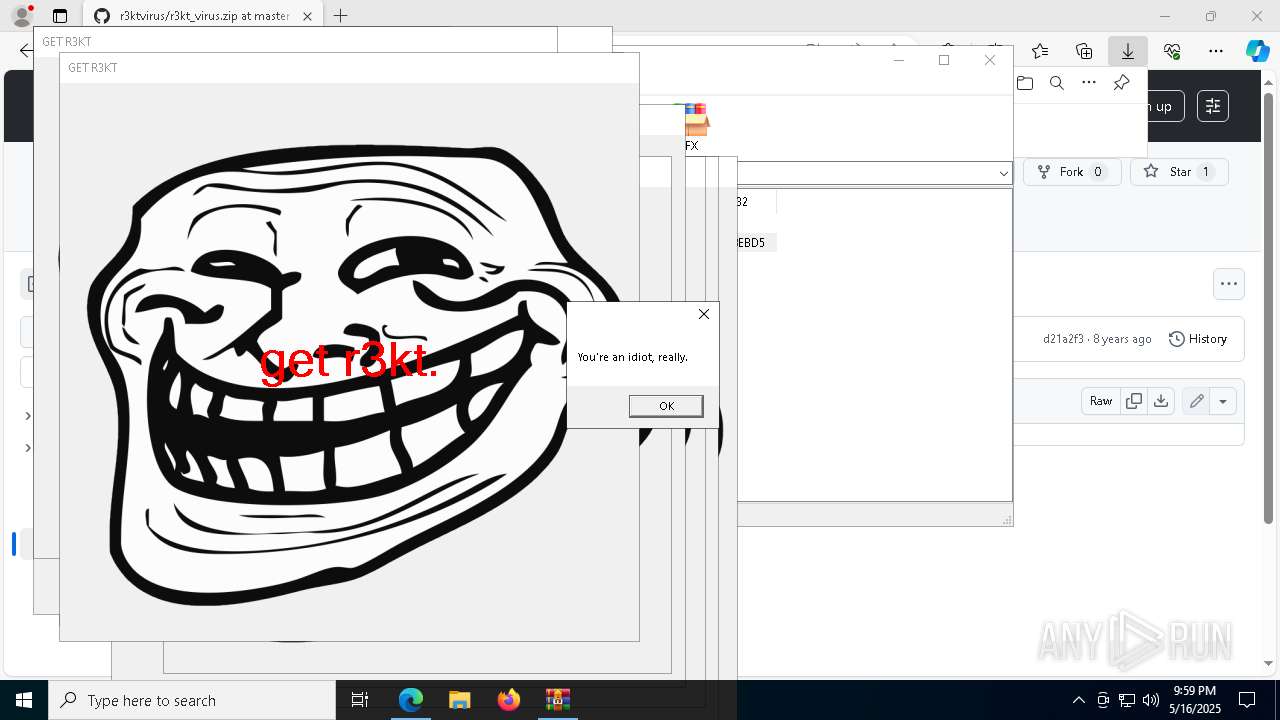
Task: Open Edge Favorites list icon
Action: [1040, 51]
